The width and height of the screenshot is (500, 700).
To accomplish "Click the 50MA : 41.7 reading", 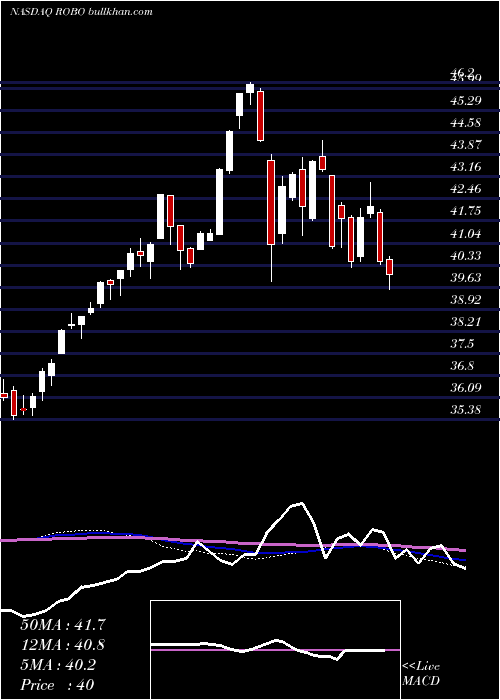I will click(63, 625).
